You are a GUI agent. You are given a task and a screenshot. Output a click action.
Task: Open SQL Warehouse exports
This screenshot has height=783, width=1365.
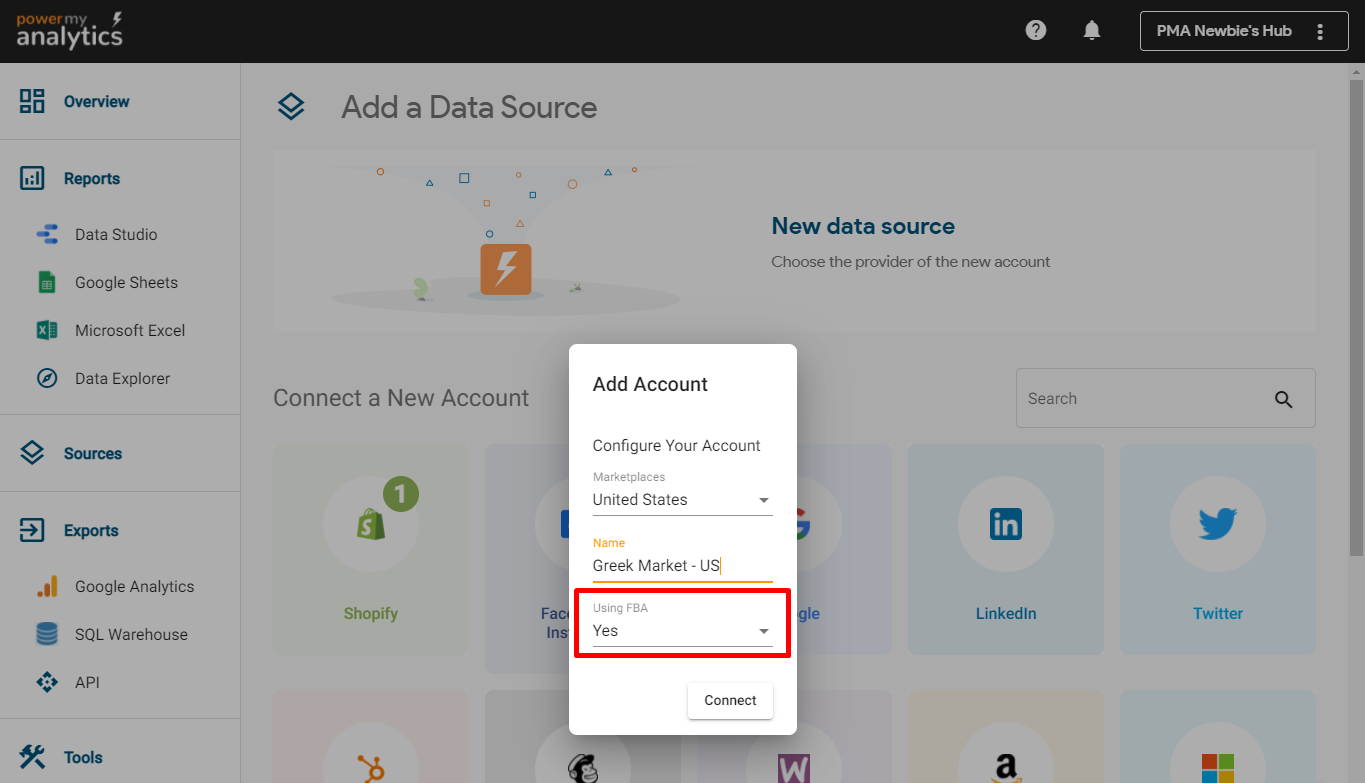(131, 635)
